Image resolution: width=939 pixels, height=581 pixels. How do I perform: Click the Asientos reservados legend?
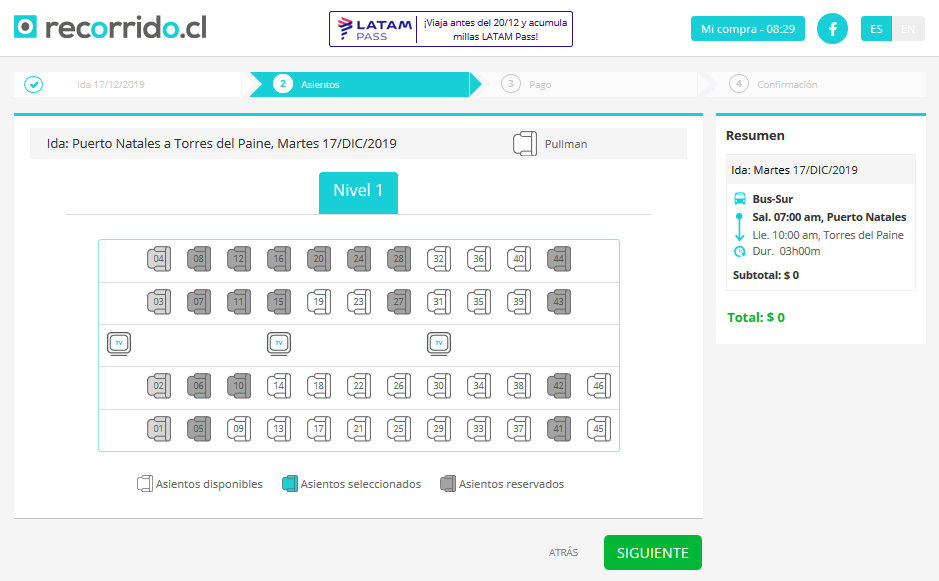(x=502, y=484)
